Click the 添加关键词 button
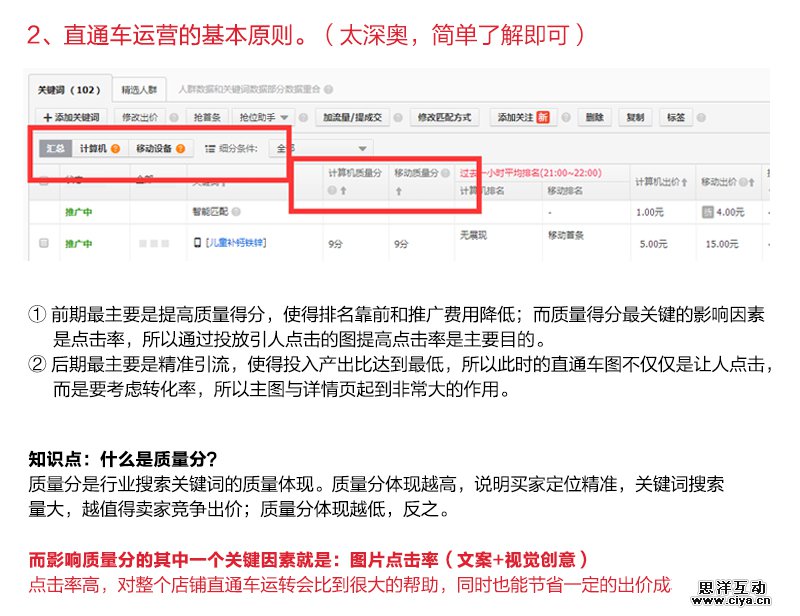 (x=71, y=117)
